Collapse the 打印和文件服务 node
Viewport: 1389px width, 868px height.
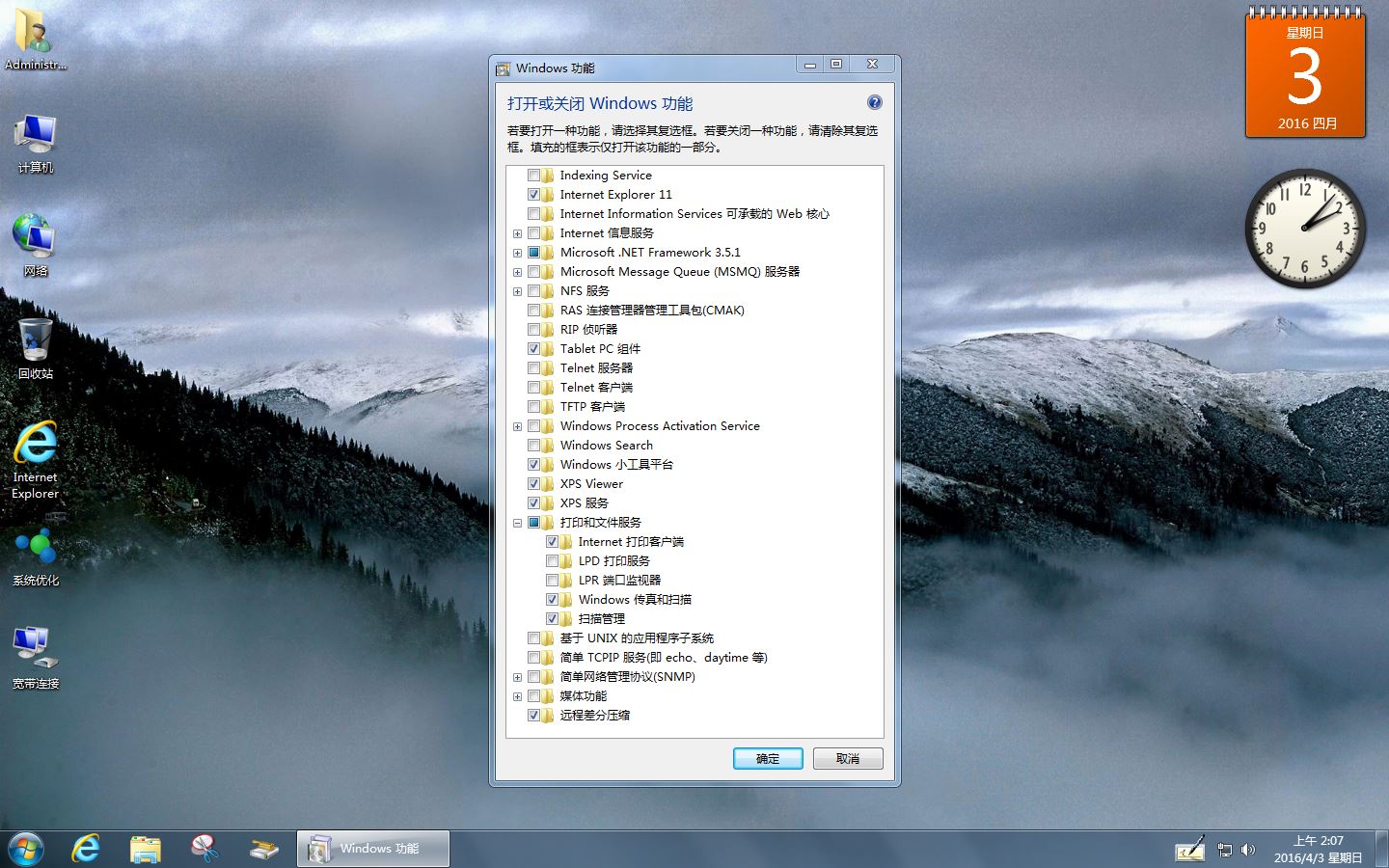(517, 523)
